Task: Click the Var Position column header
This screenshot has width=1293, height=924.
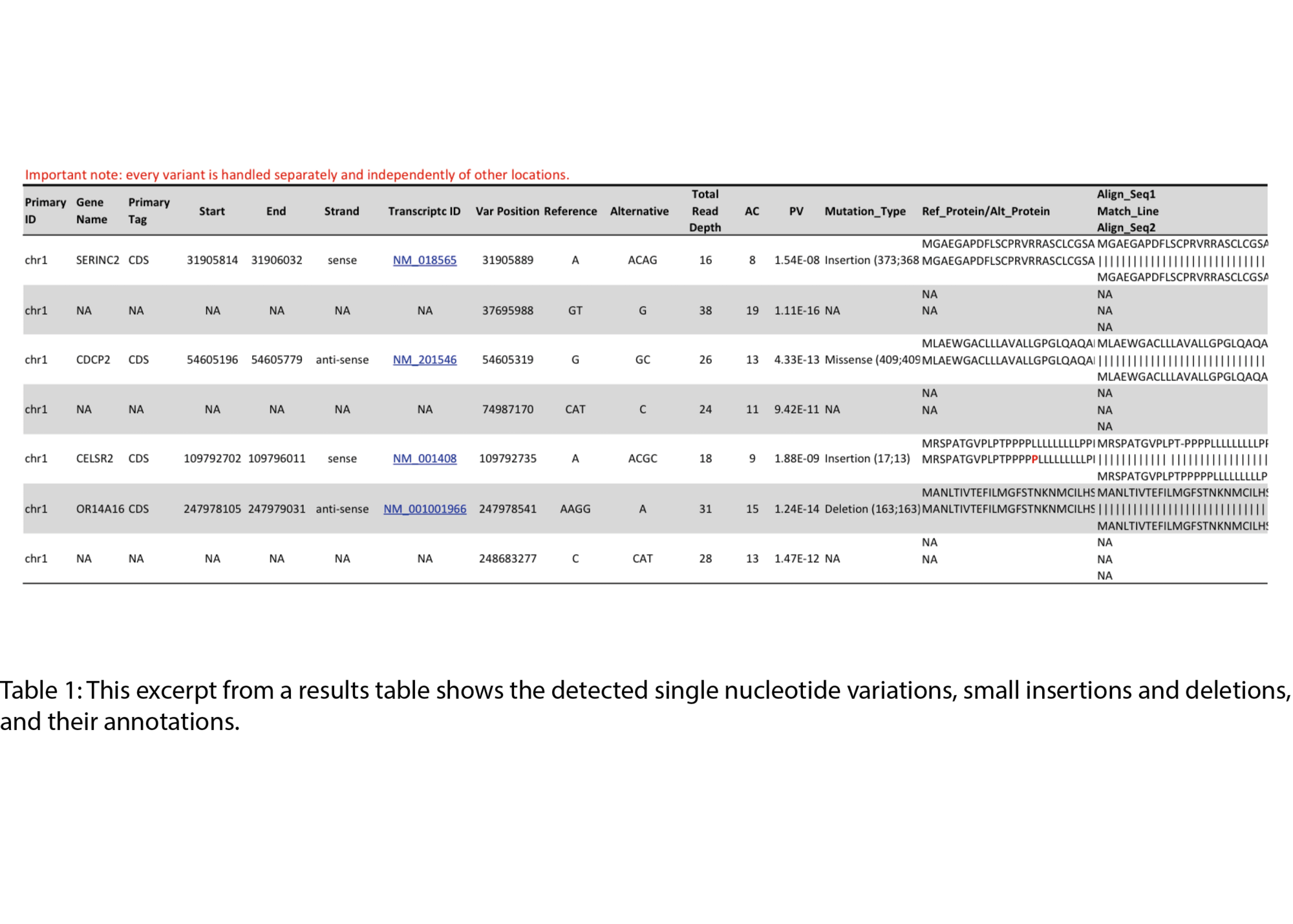Action: tap(507, 211)
